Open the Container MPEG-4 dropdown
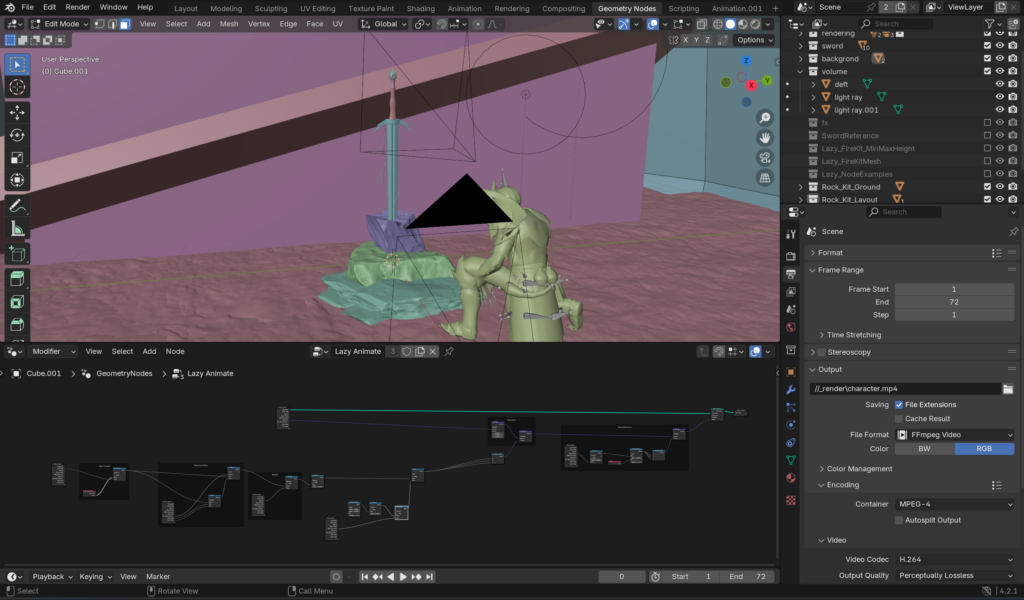The width and height of the screenshot is (1024, 600). 954,505
